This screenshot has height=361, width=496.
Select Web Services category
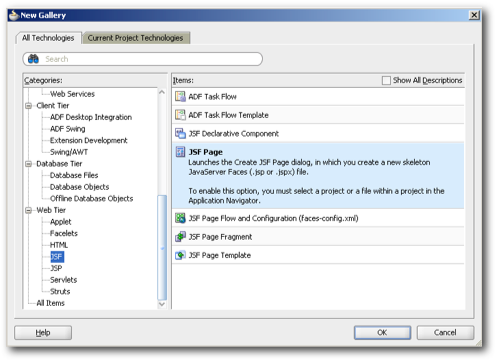(72, 94)
